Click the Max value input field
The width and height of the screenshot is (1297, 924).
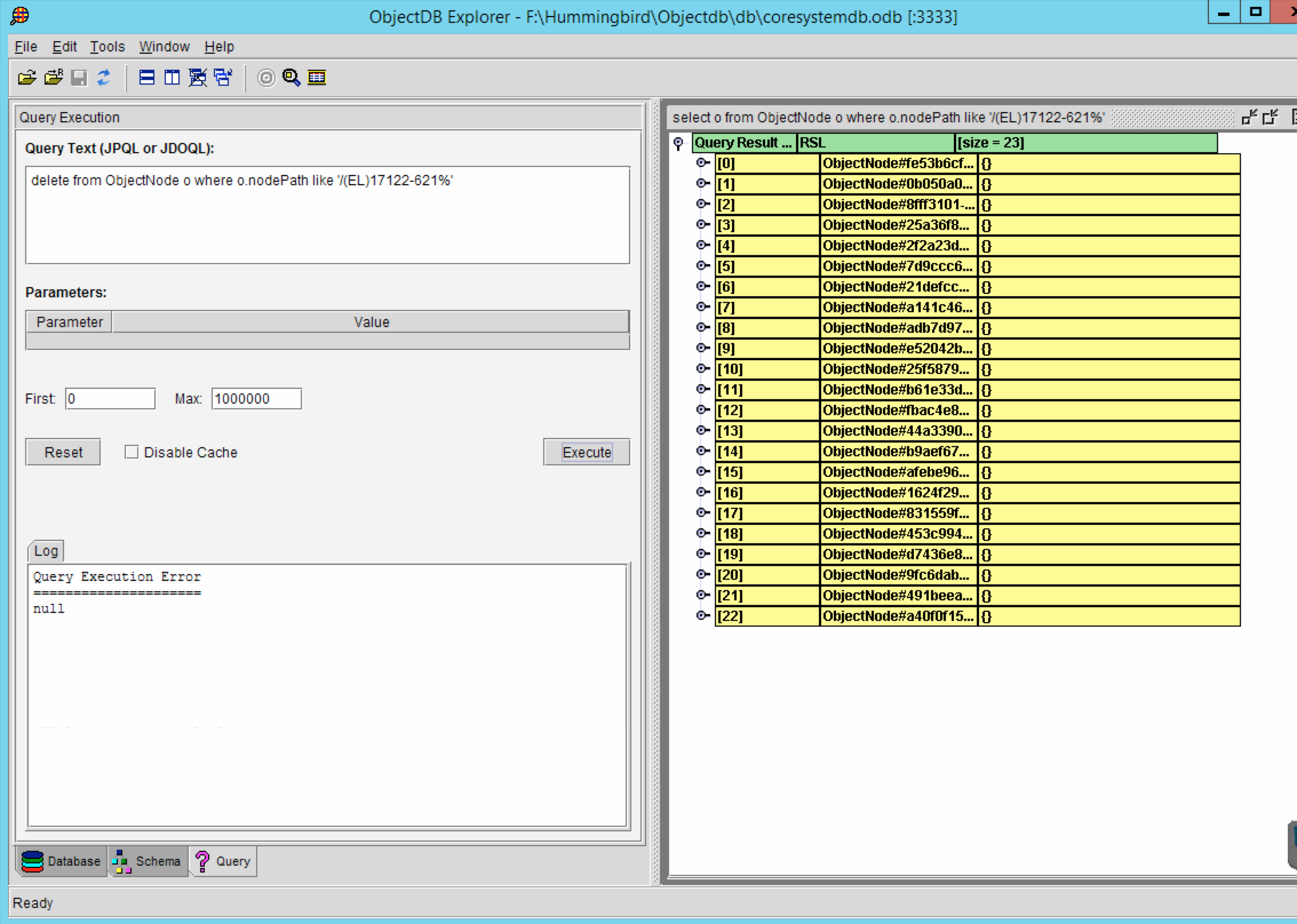(257, 399)
